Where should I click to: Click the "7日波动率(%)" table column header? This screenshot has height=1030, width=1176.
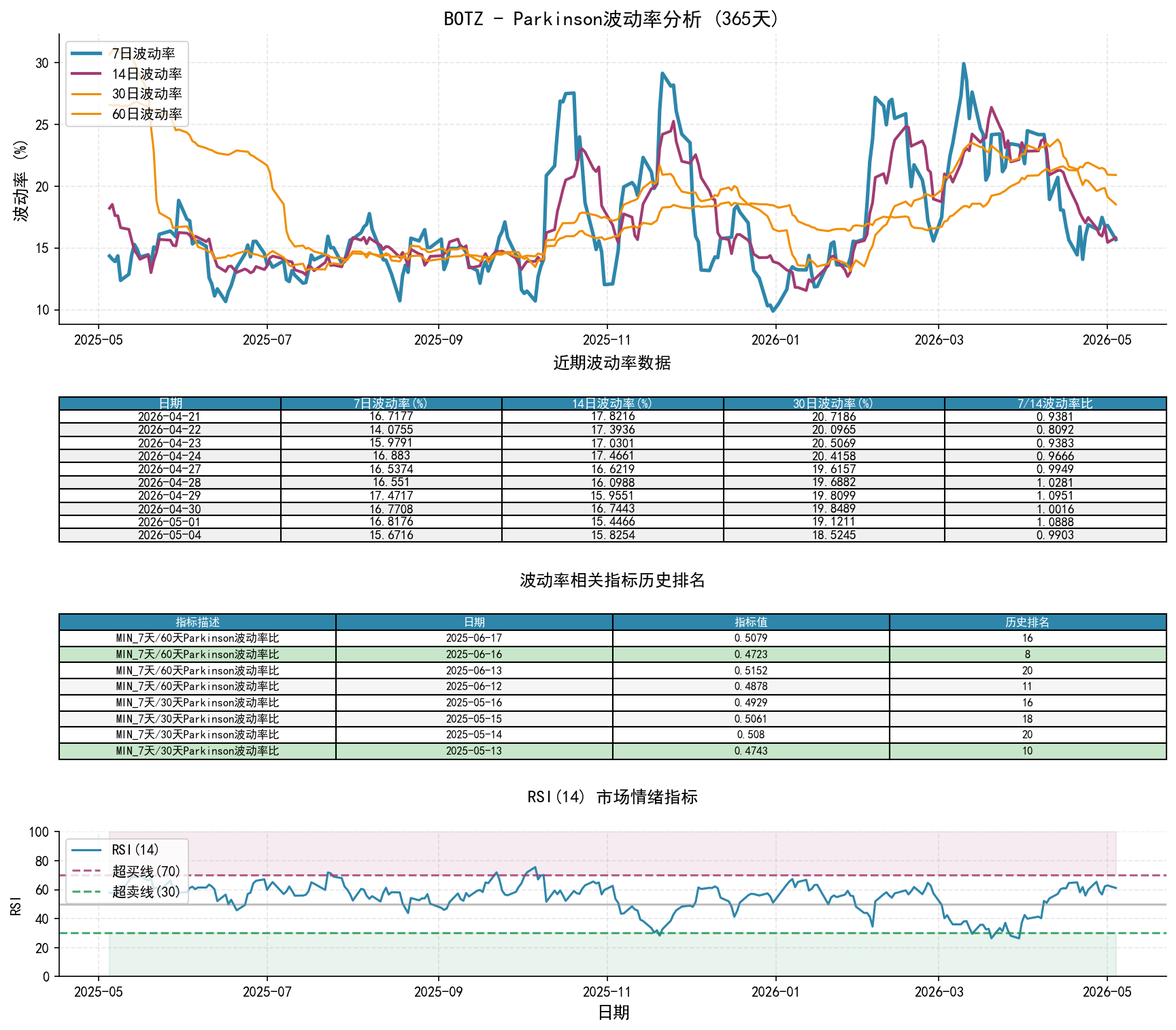(391, 403)
